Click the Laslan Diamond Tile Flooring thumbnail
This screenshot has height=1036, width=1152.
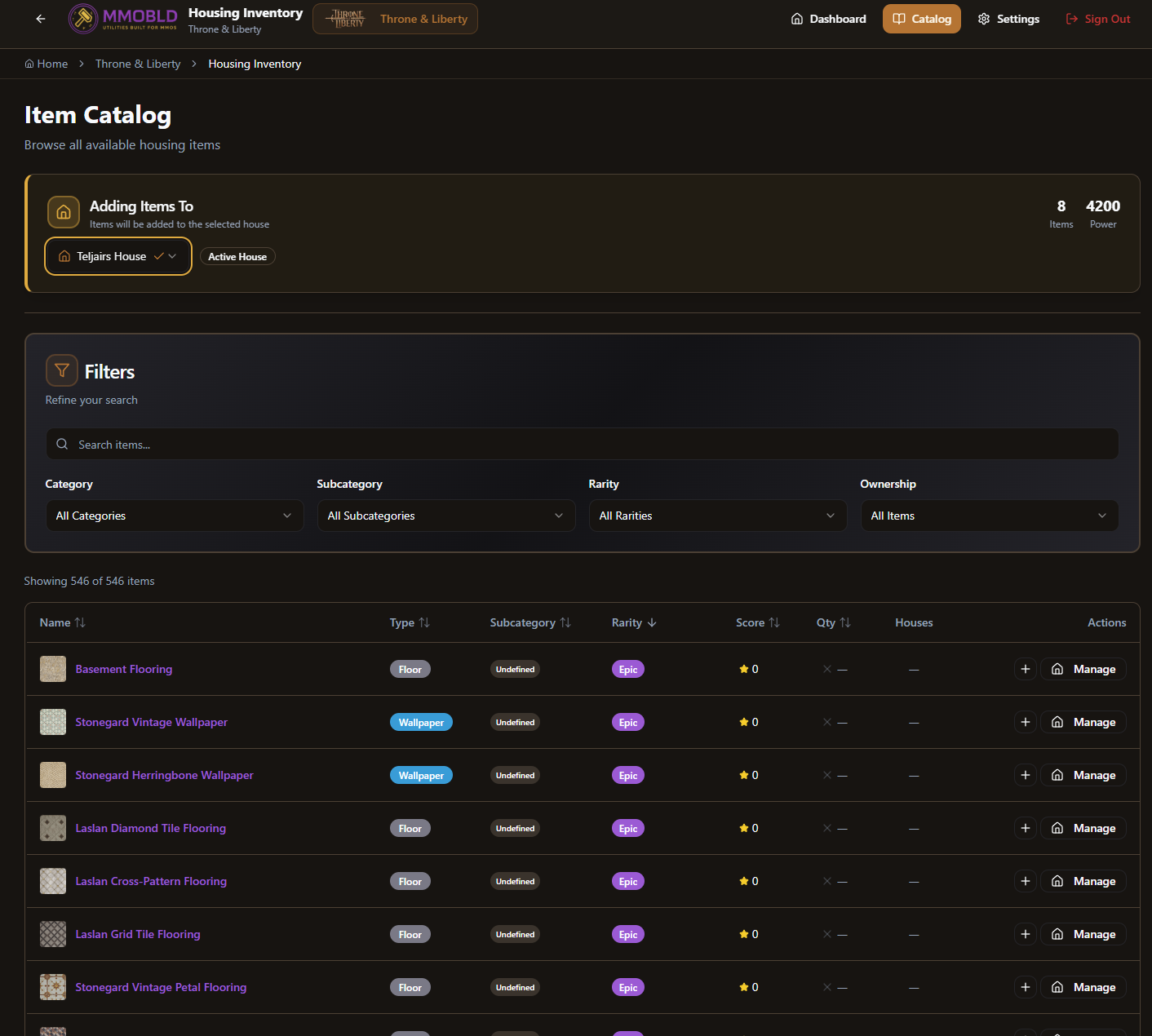[53, 828]
